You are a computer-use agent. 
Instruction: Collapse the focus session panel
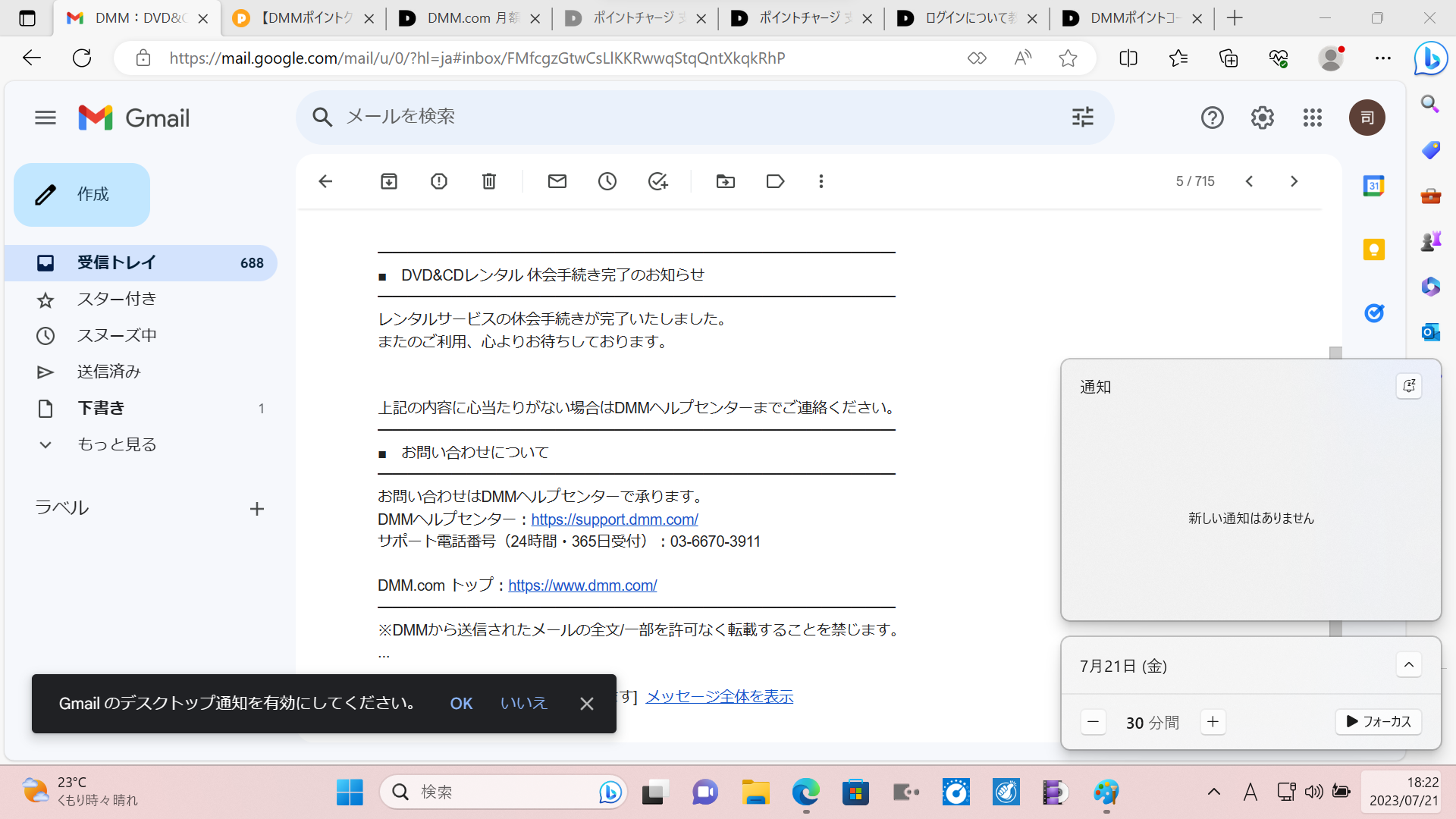click(x=1408, y=664)
